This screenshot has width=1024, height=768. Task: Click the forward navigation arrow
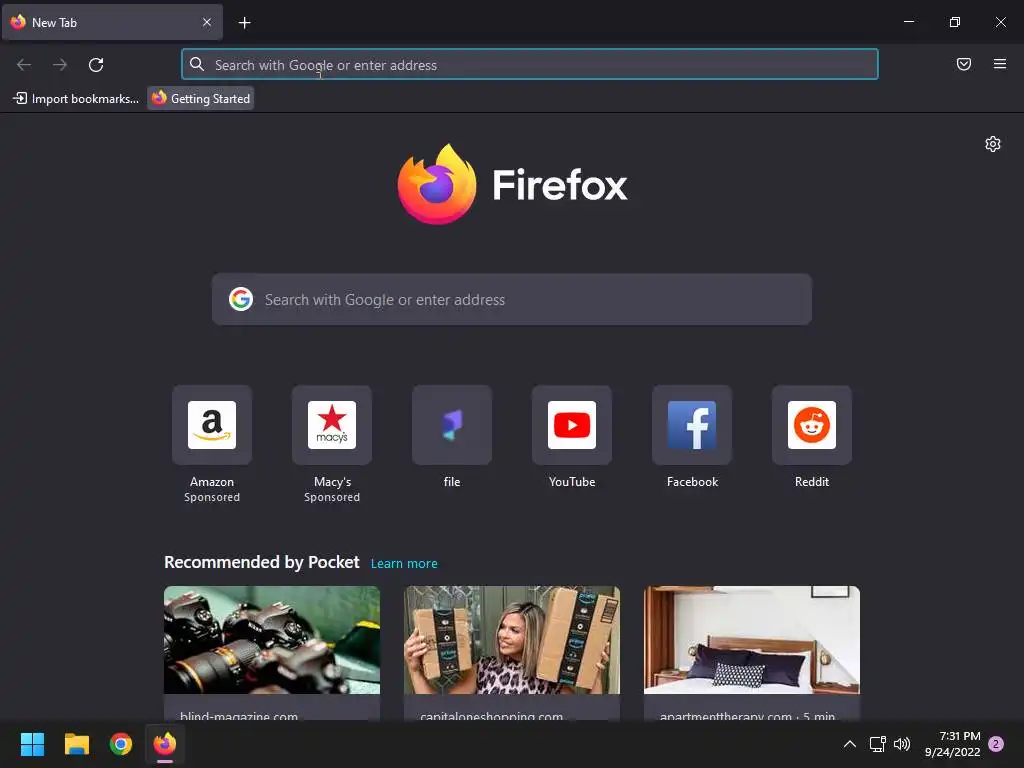pyautogui.click(x=60, y=65)
